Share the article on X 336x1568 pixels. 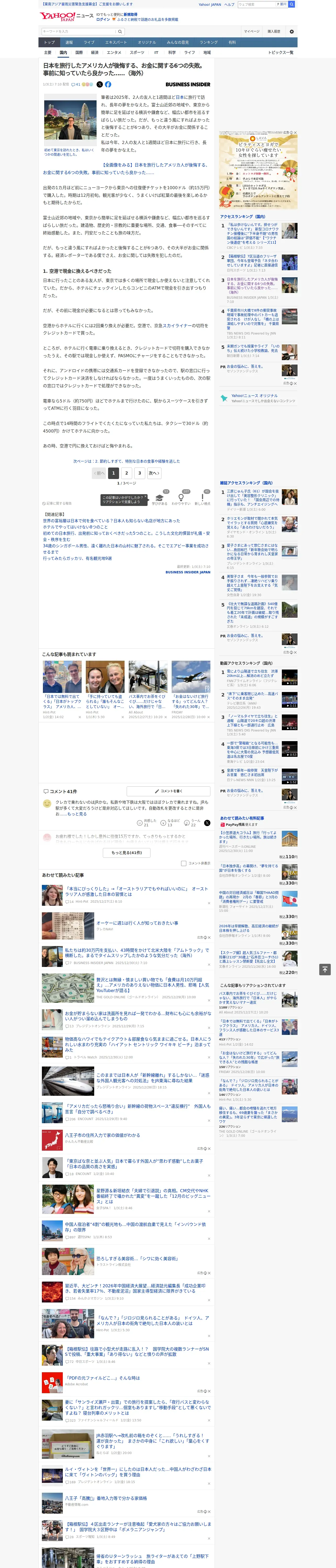[100, 85]
